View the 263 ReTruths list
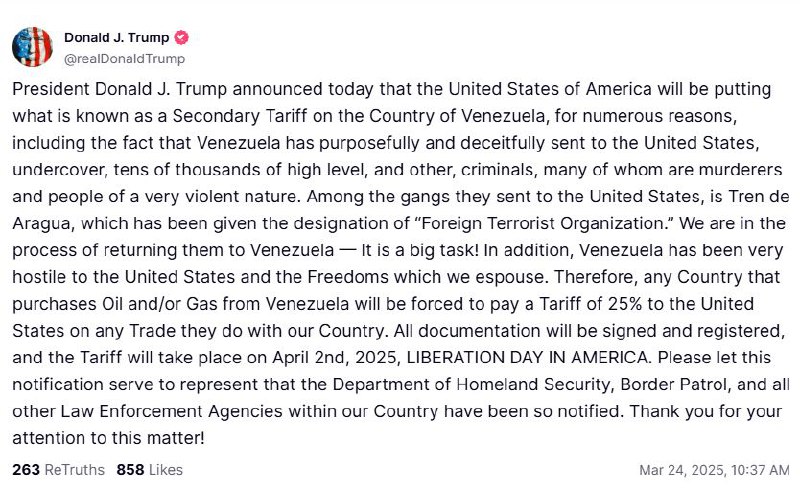 (58, 470)
